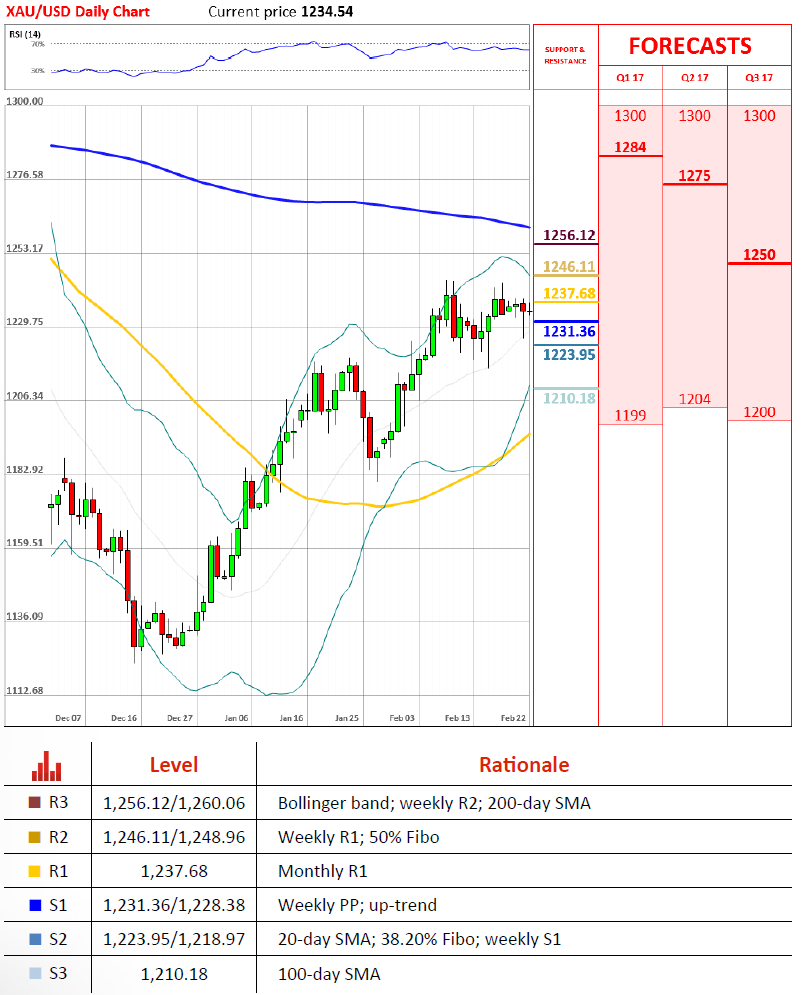Viewport: 801px width, 995px height.
Task: Click the 1136.09 price axis label
Action: click(25, 616)
